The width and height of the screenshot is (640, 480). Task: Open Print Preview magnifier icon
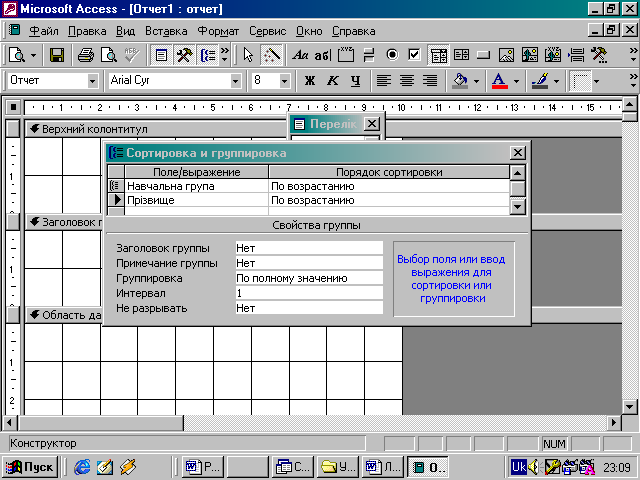click(109, 55)
